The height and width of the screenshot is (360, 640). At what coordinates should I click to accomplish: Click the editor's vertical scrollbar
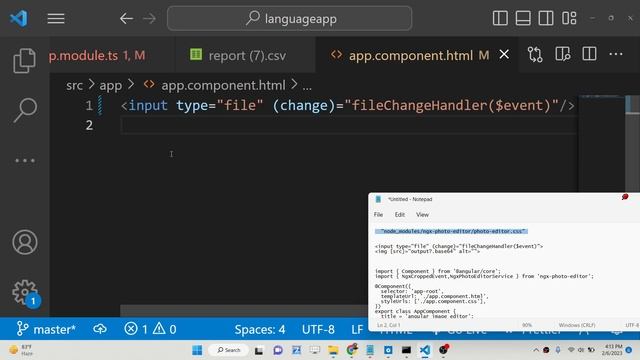[x=632, y=143]
